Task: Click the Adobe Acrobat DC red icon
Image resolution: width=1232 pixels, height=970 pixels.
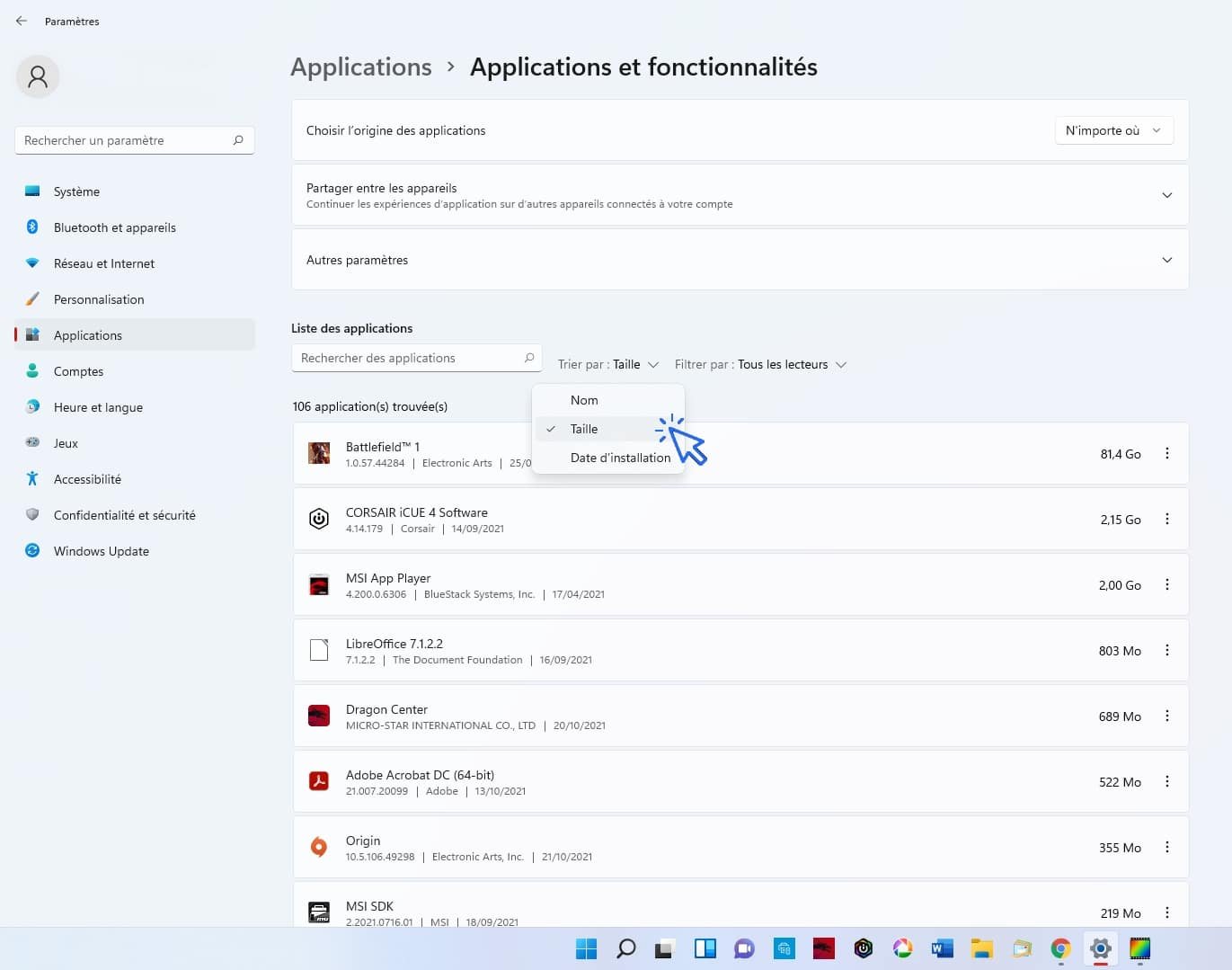Action: click(319, 781)
